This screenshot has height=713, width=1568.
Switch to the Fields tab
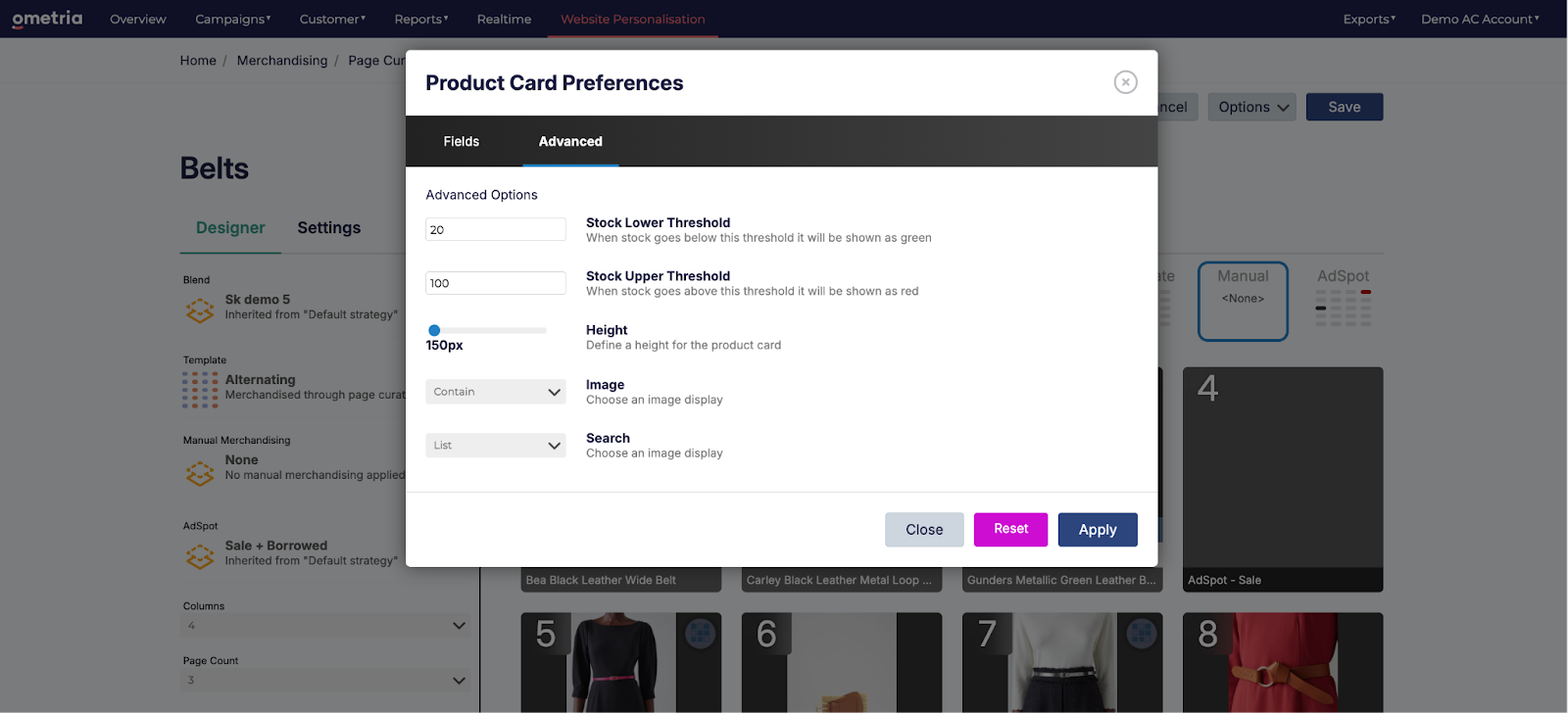pyautogui.click(x=461, y=142)
